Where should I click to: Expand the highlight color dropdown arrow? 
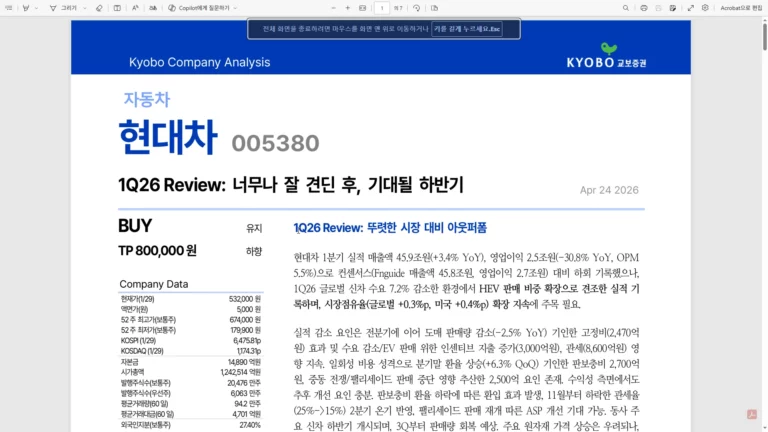pyautogui.click(x=36, y=8)
